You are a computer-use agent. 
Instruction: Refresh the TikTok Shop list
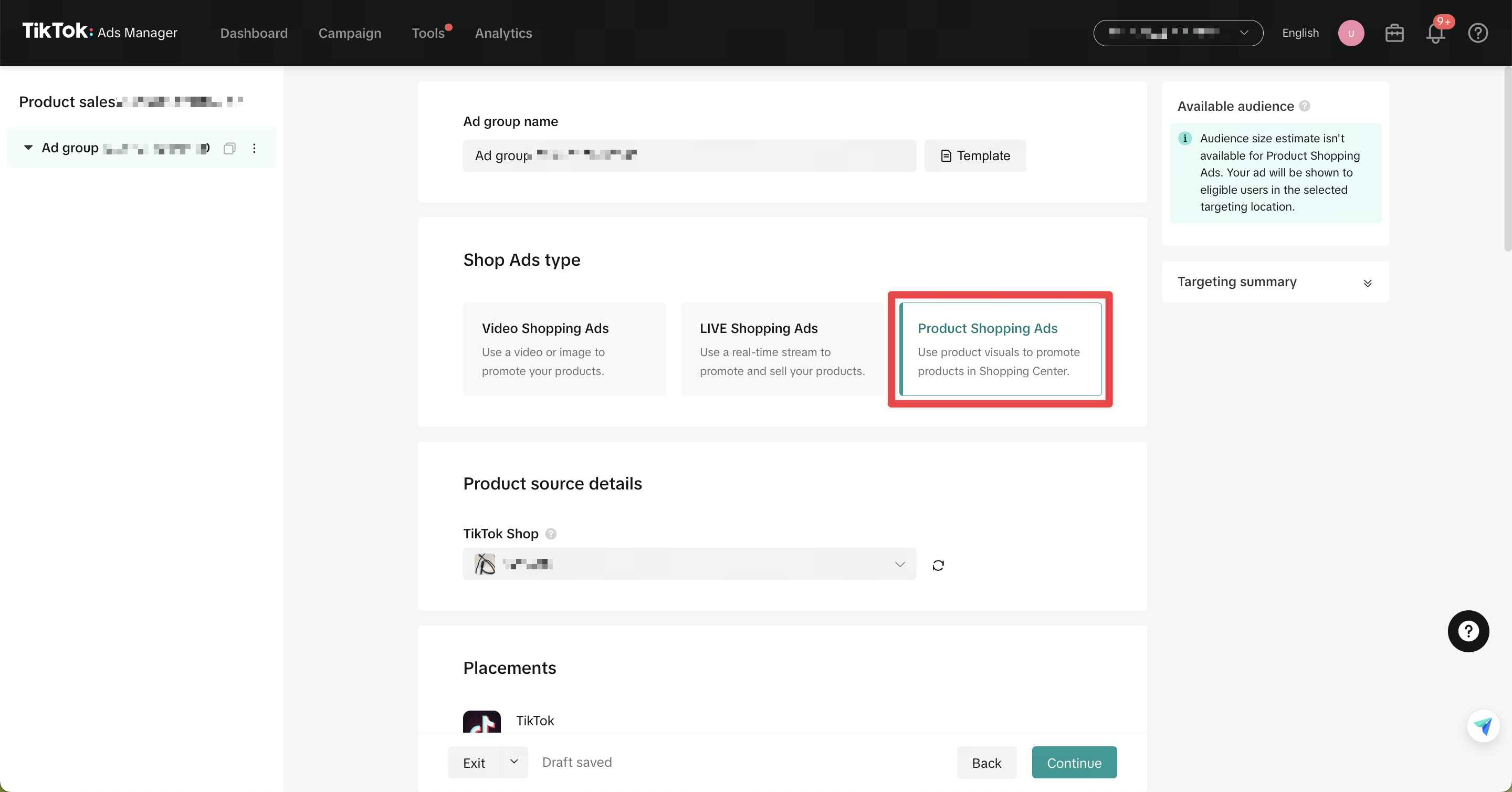tap(938, 565)
